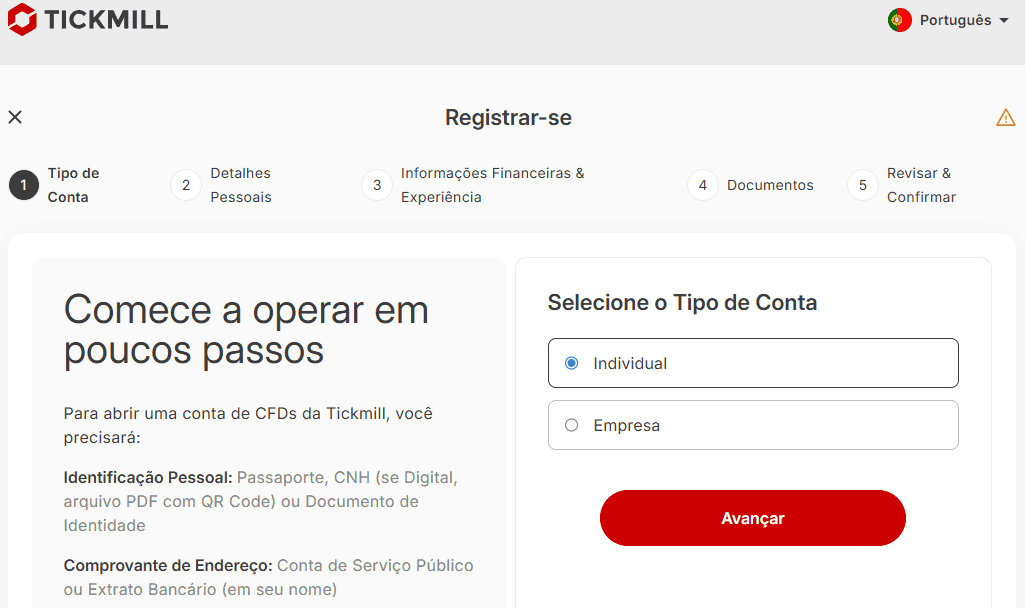Click step 2 Detalhes Pessoais circle

(185, 184)
